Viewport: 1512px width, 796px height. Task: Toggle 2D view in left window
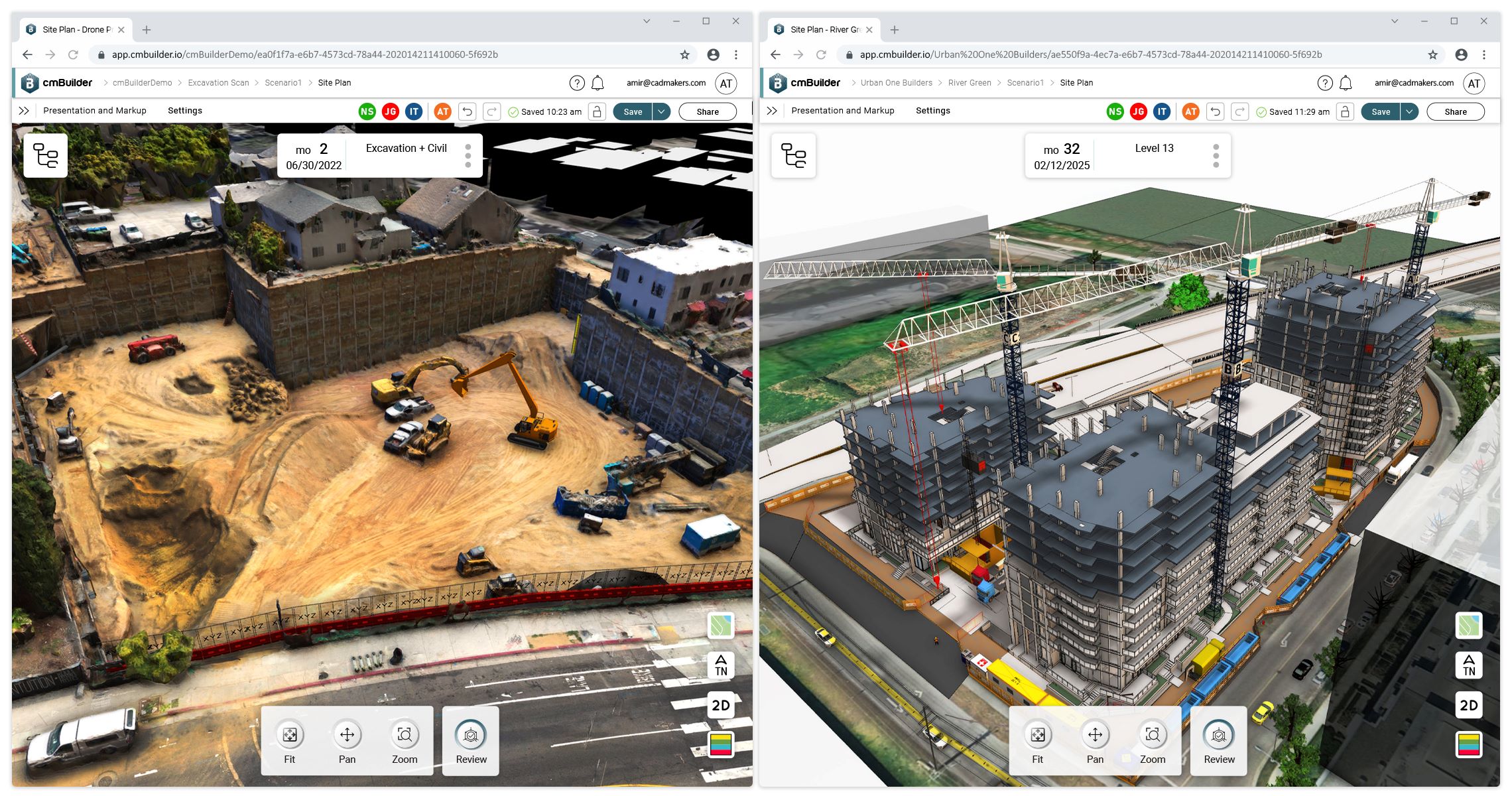(x=721, y=705)
